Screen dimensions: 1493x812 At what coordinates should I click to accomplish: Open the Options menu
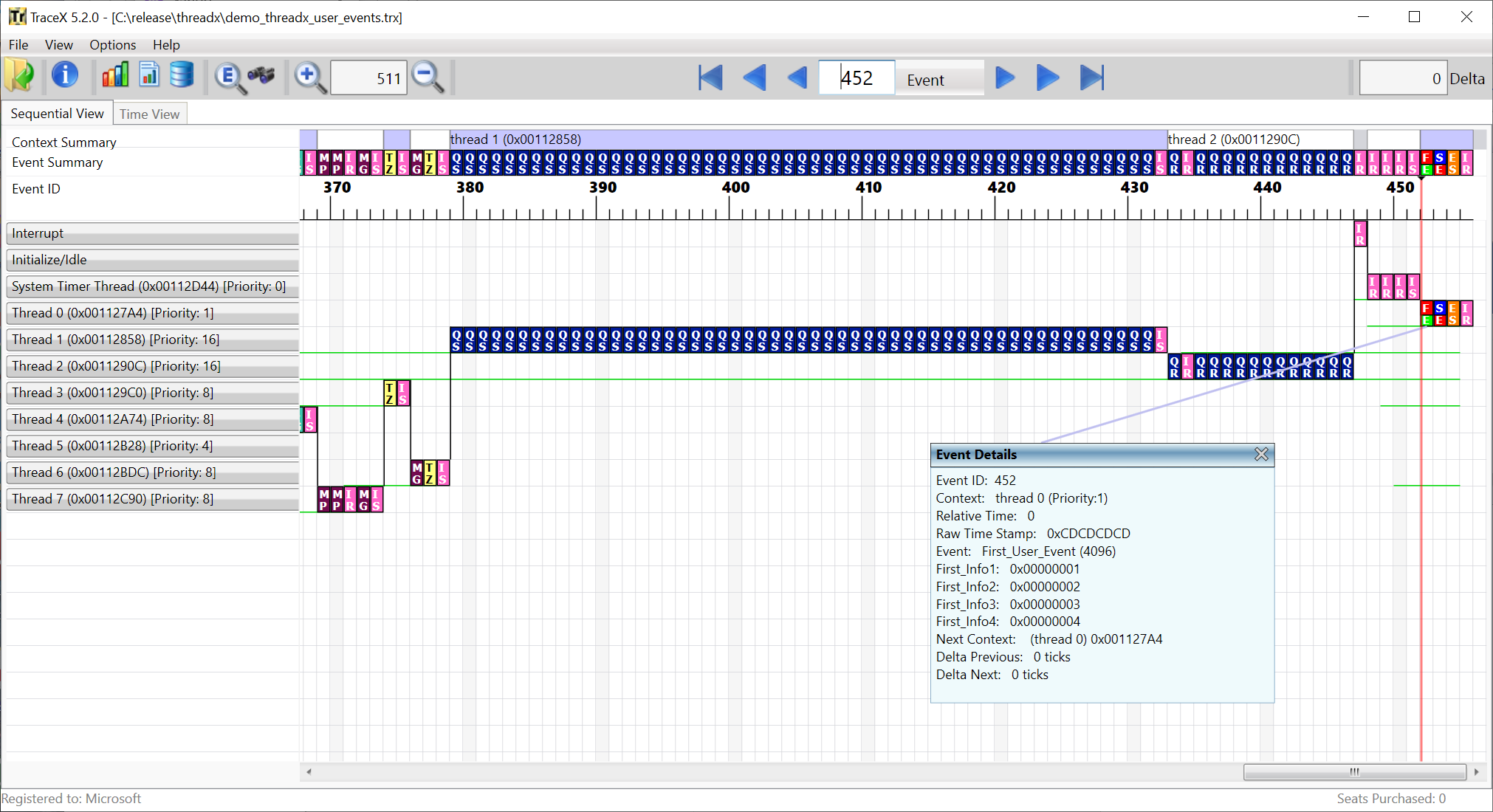[x=112, y=45]
